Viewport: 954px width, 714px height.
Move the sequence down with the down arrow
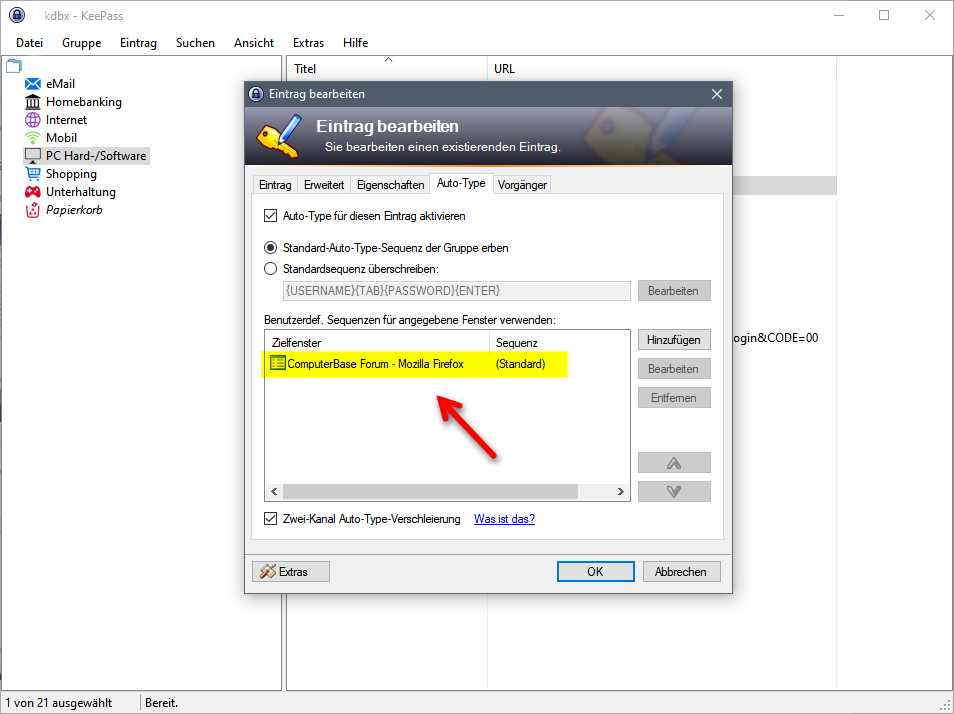point(674,491)
